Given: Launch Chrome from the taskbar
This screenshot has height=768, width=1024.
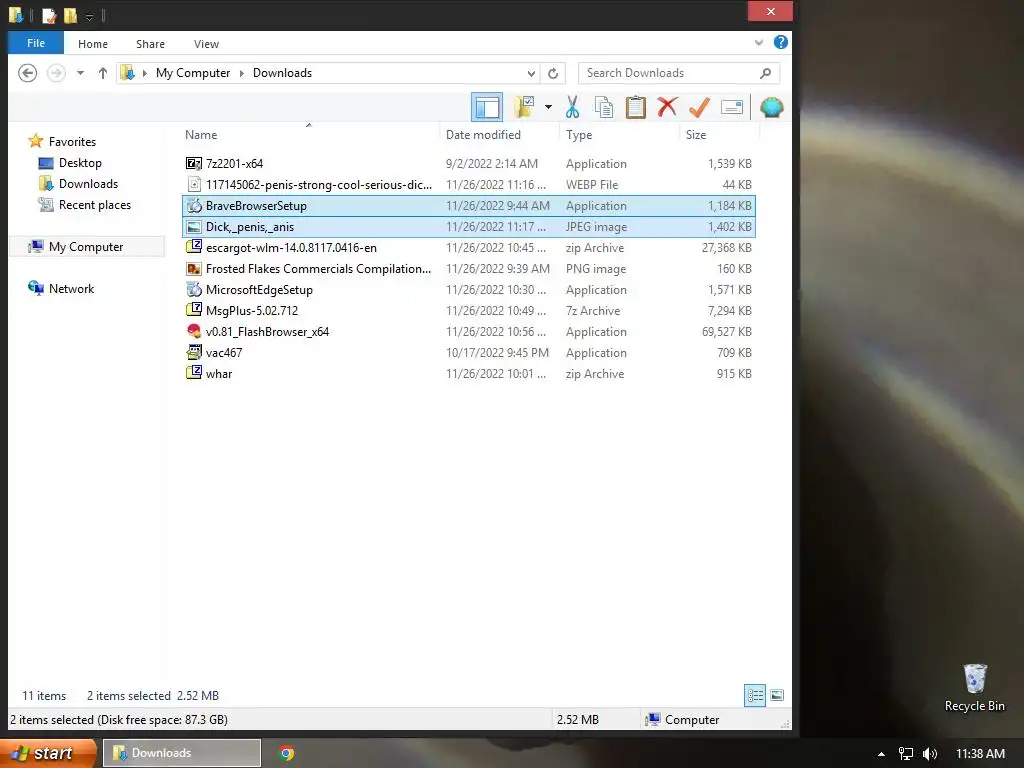Looking at the screenshot, I should [x=287, y=753].
